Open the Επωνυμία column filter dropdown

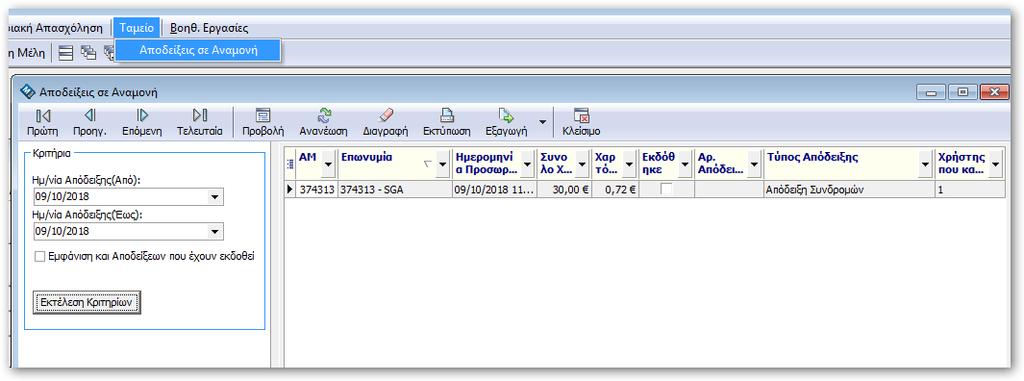(443, 165)
